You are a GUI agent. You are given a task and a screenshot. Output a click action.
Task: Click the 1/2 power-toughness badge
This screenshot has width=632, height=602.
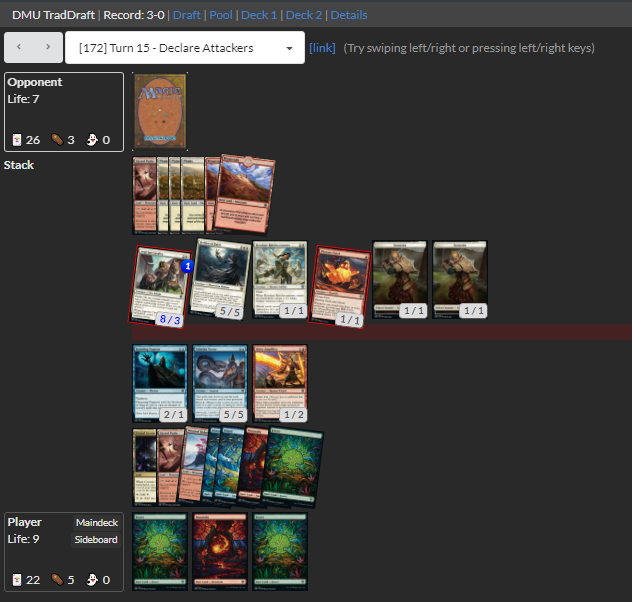coord(294,415)
